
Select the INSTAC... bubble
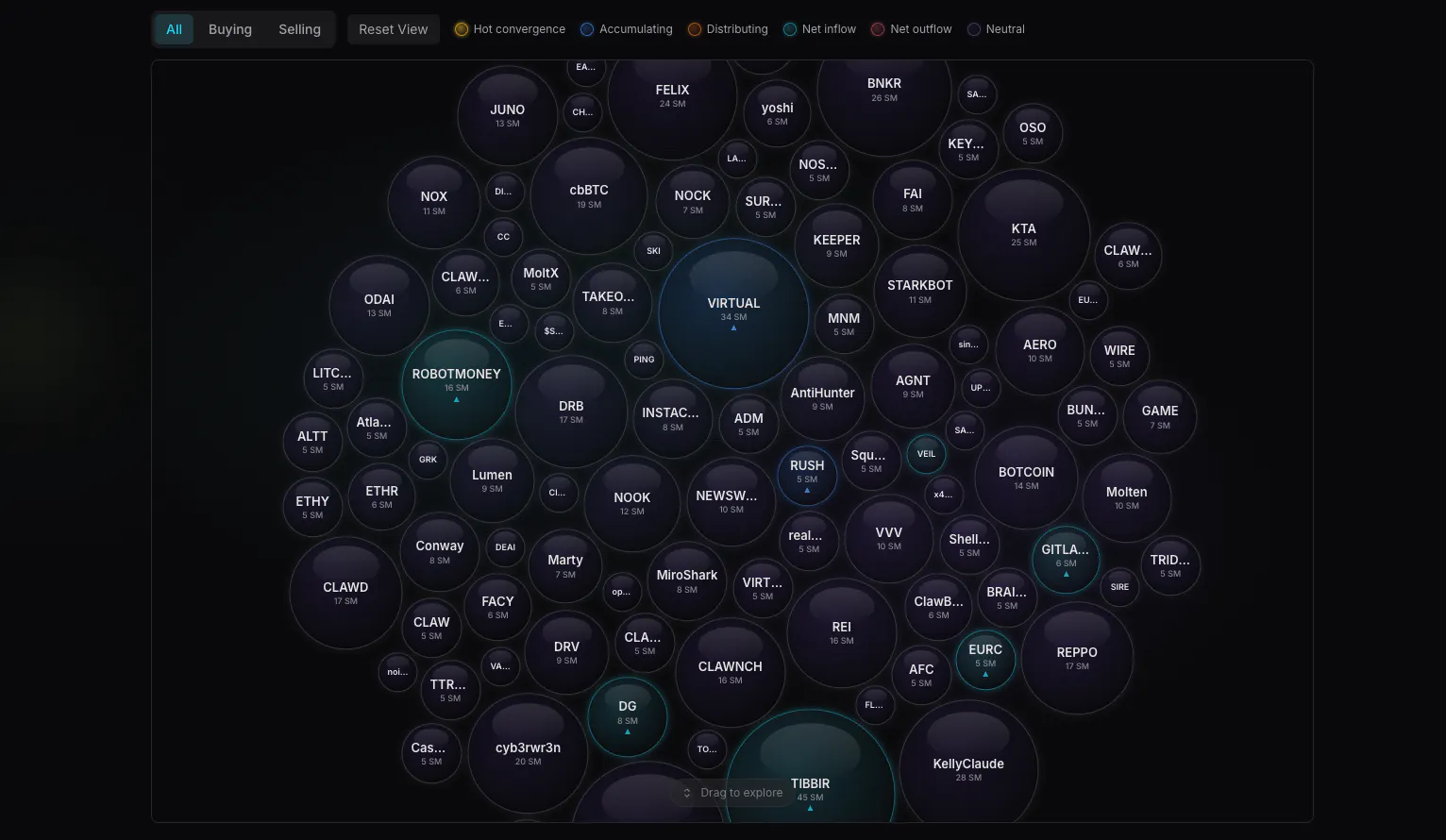point(672,419)
